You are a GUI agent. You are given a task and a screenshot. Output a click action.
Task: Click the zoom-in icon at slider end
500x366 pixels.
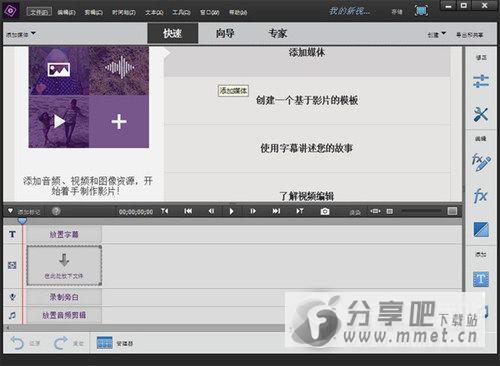point(452,211)
